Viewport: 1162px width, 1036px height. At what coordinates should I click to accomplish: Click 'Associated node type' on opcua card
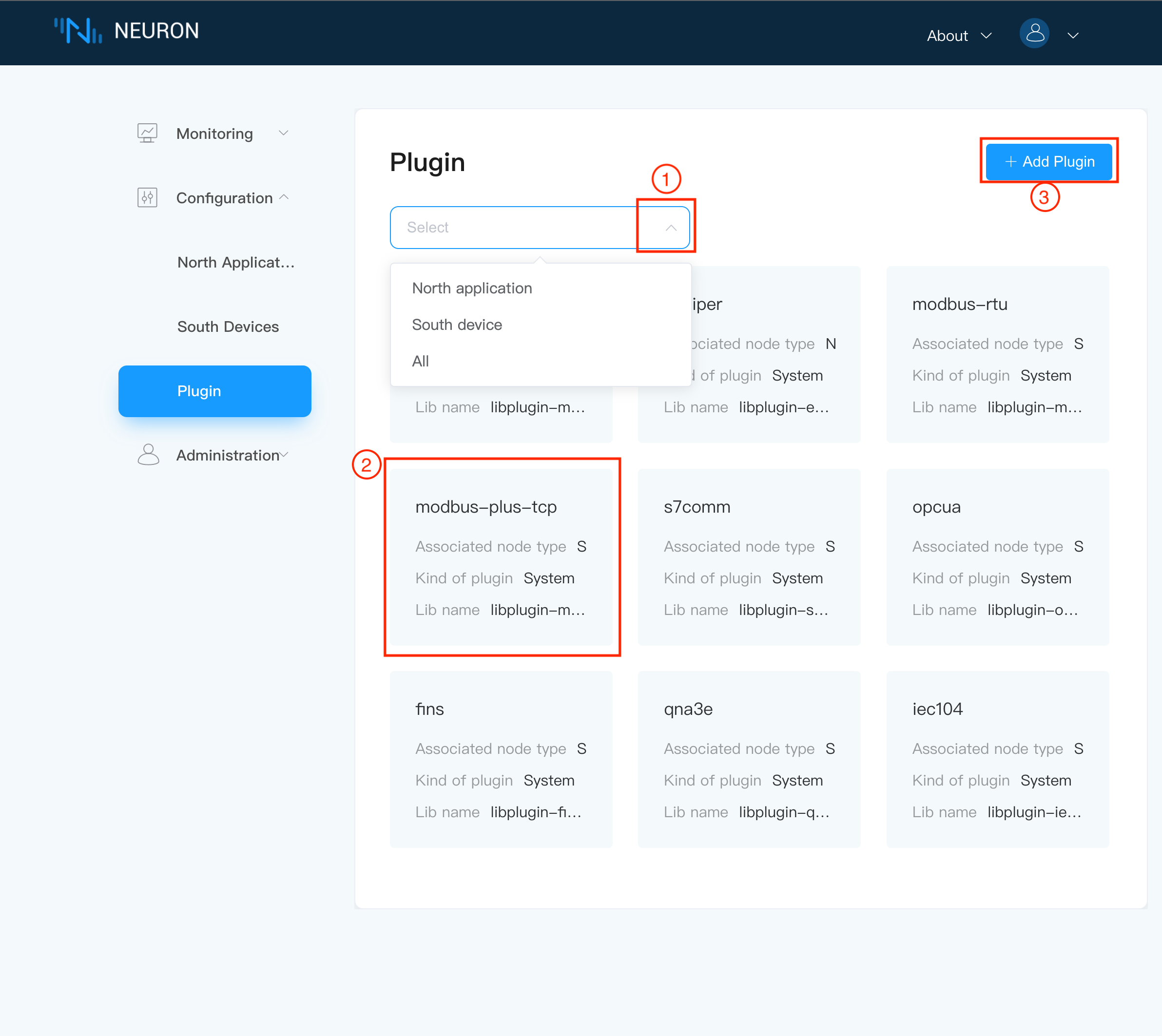pyautogui.click(x=987, y=546)
